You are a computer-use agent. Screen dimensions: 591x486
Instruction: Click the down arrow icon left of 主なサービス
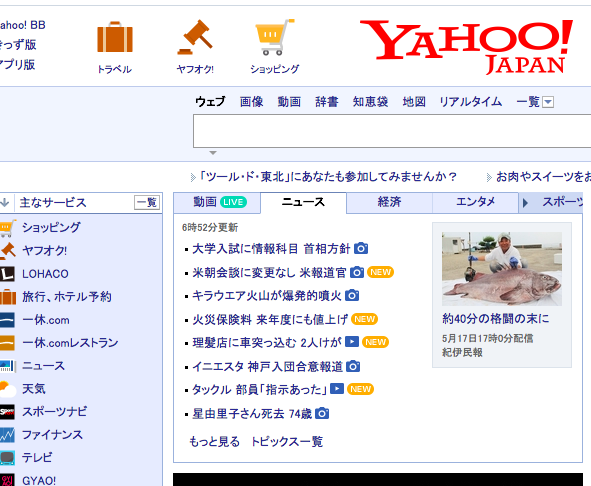tap(5, 202)
